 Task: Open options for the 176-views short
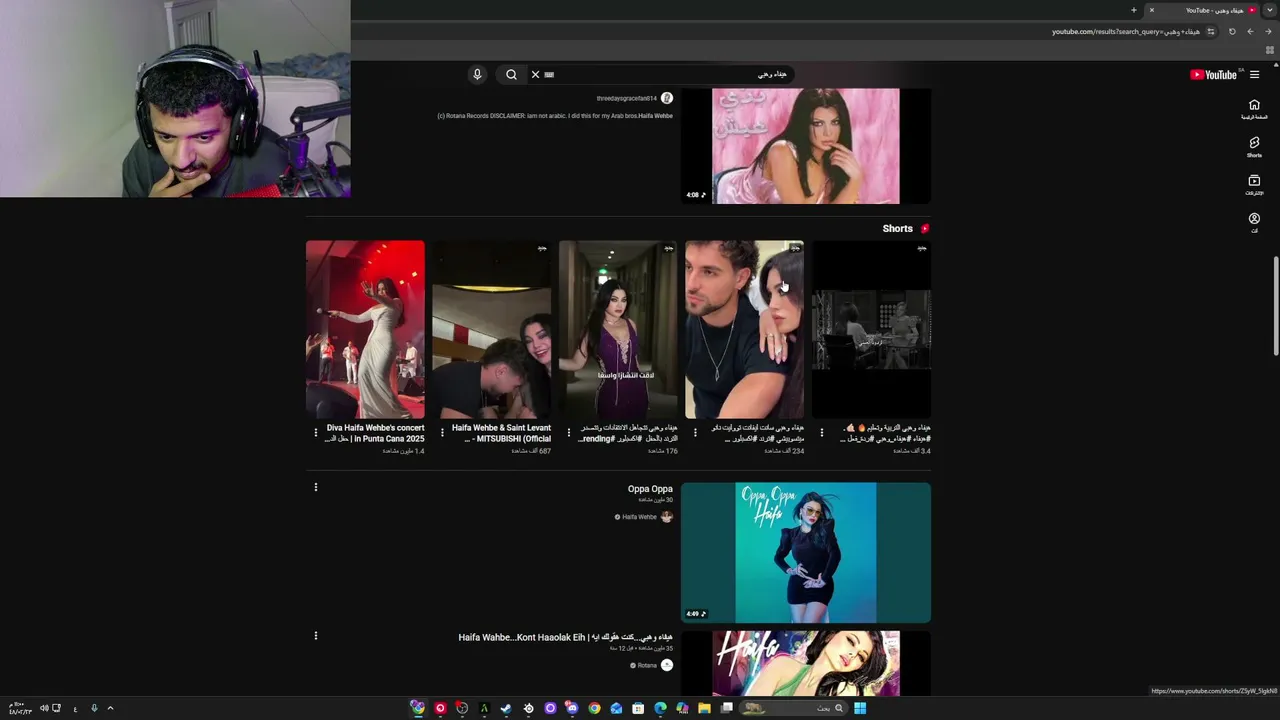pos(568,433)
